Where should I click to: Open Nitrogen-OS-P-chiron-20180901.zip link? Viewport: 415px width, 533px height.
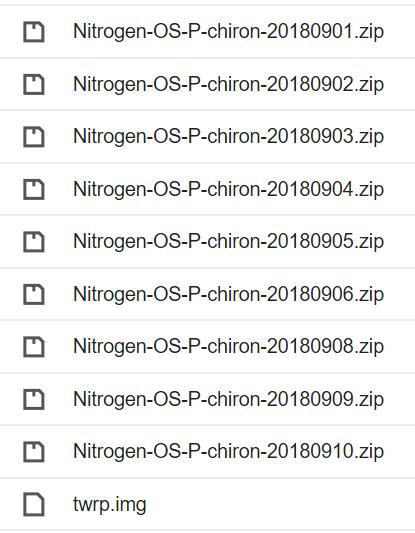click(228, 32)
